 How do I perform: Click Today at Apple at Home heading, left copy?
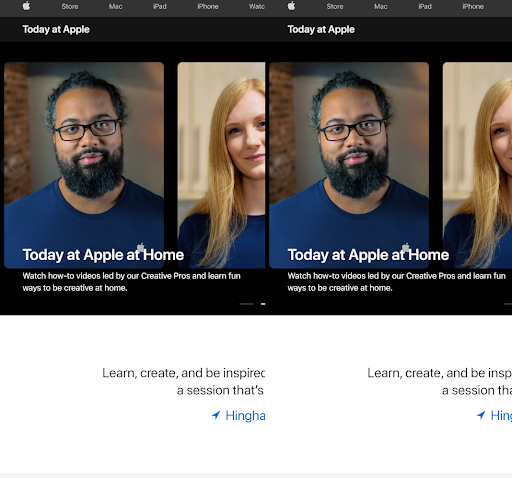point(103,255)
